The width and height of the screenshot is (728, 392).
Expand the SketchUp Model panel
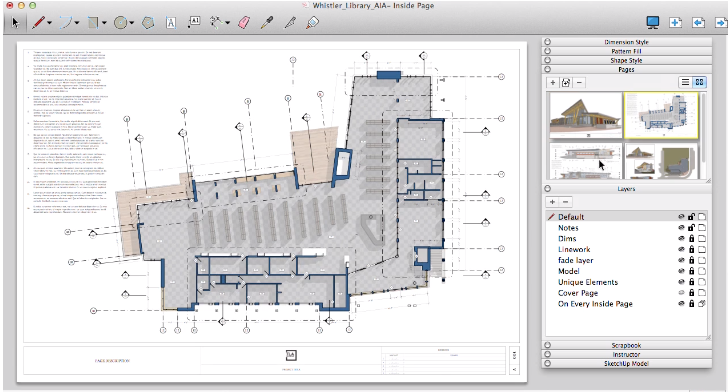(x=626, y=363)
